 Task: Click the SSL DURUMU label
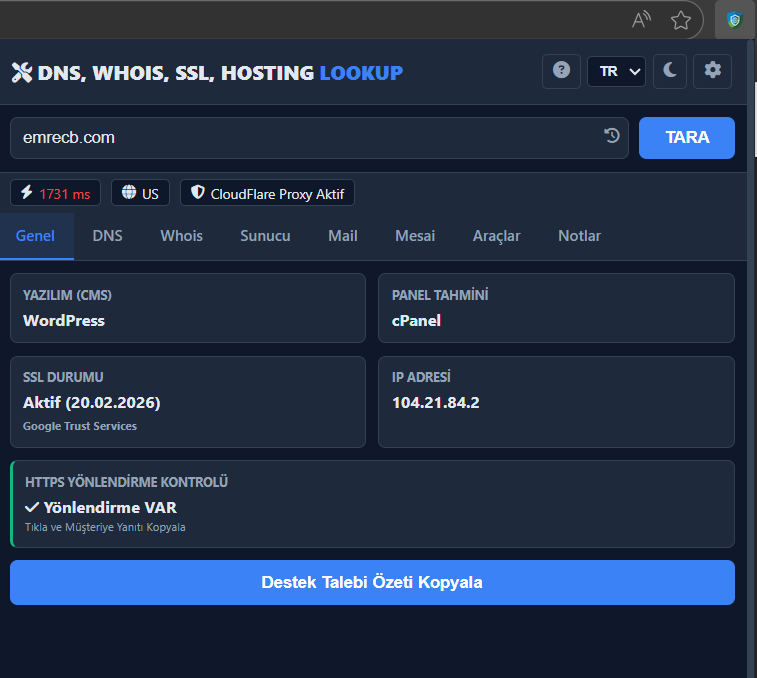pos(63,377)
